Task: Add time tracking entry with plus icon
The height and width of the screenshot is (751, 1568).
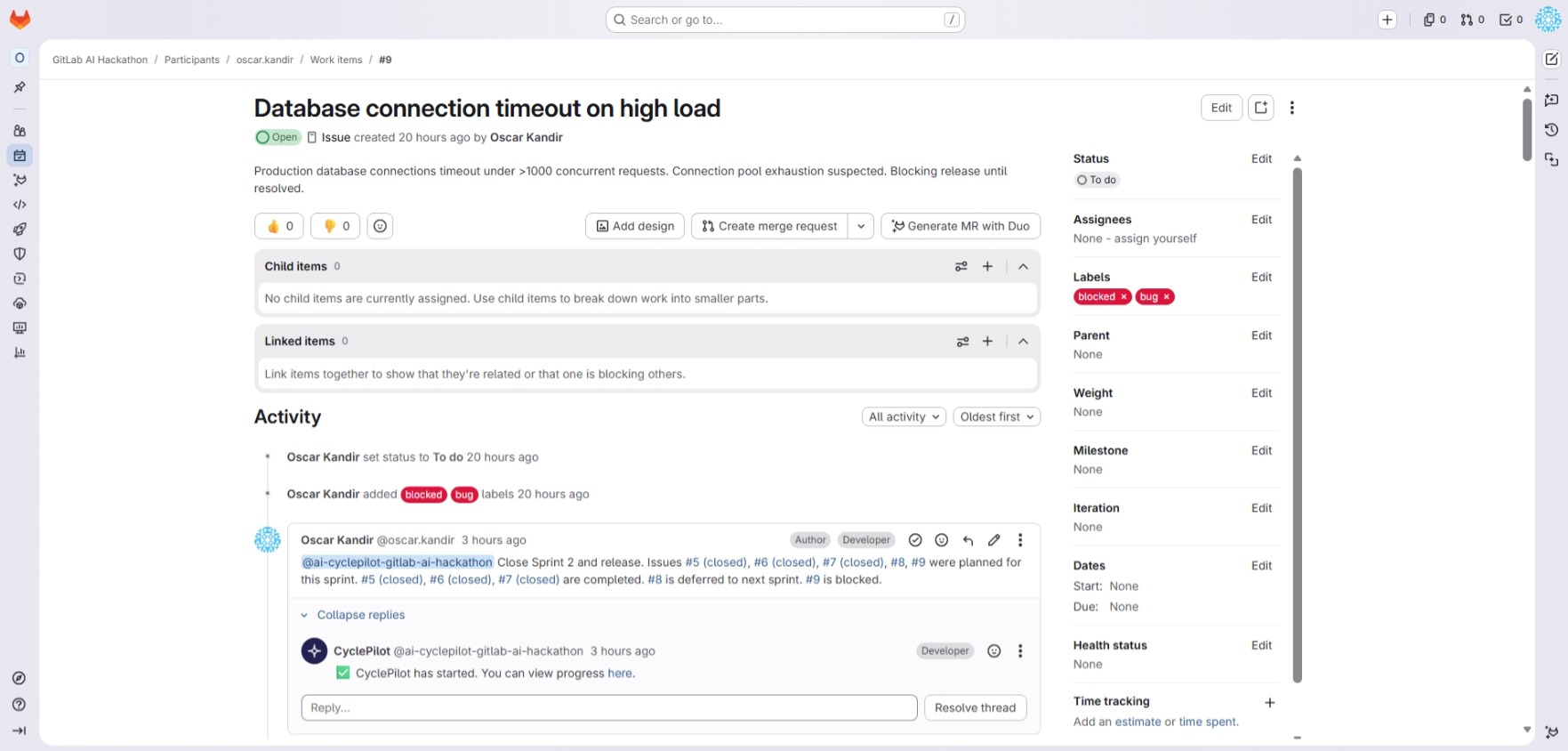Action: [1270, 703]
